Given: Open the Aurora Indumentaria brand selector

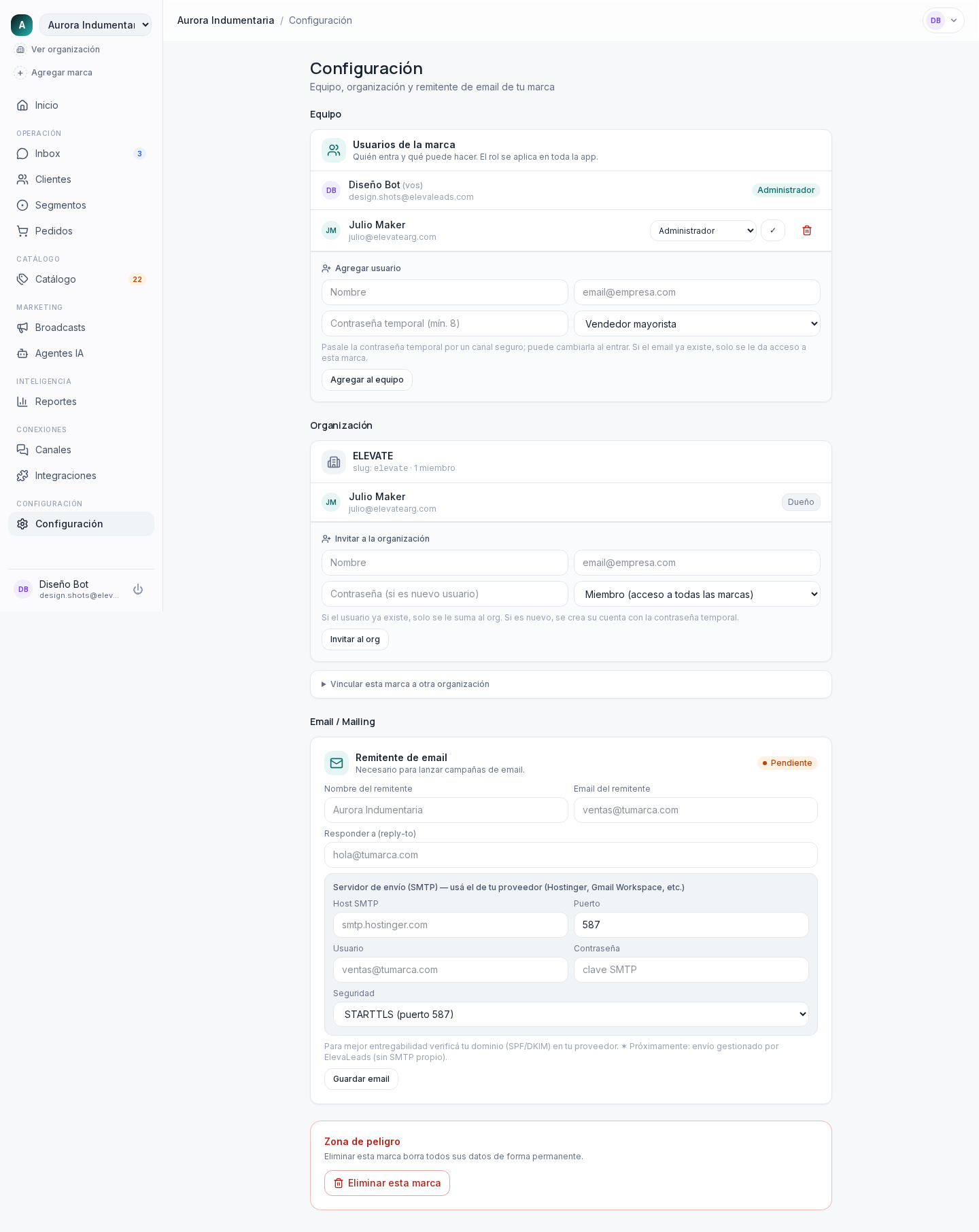Looking at the screenshot, I should click(x=95, y=24).
